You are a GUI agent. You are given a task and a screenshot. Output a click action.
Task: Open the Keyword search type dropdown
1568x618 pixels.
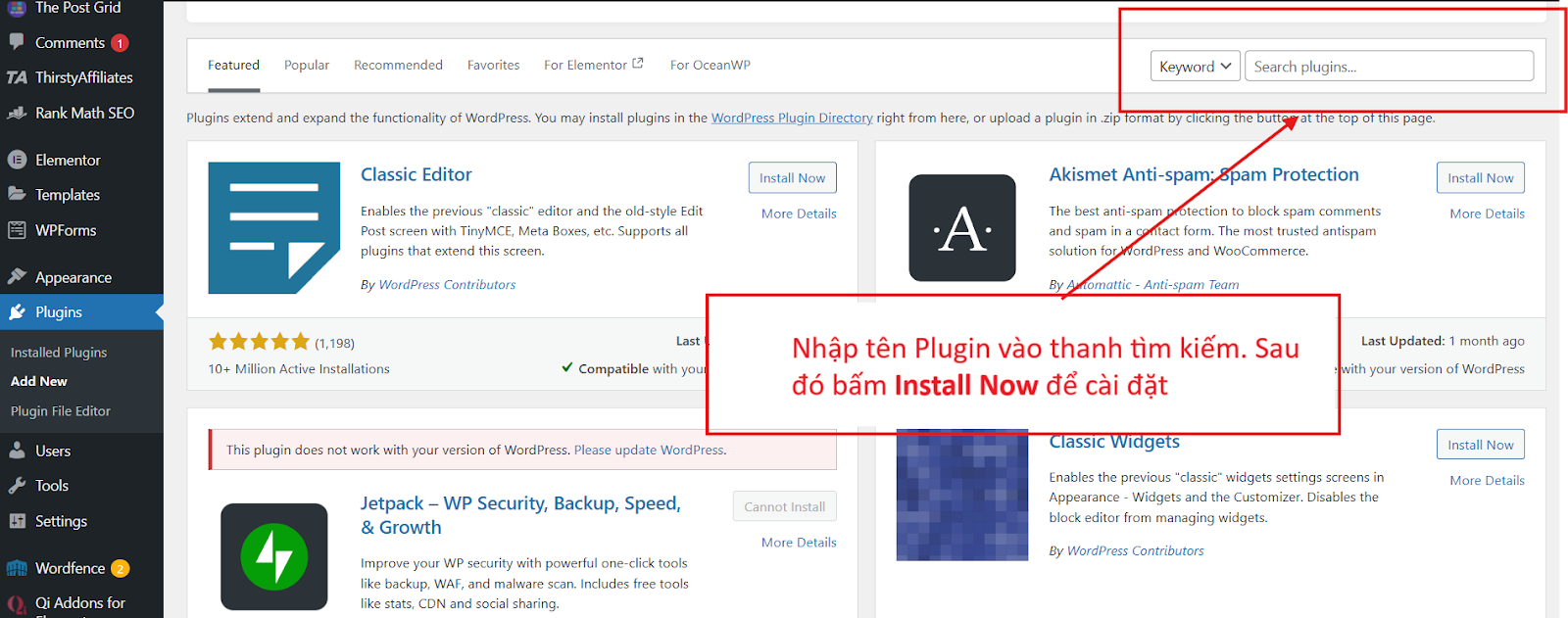1195,67
